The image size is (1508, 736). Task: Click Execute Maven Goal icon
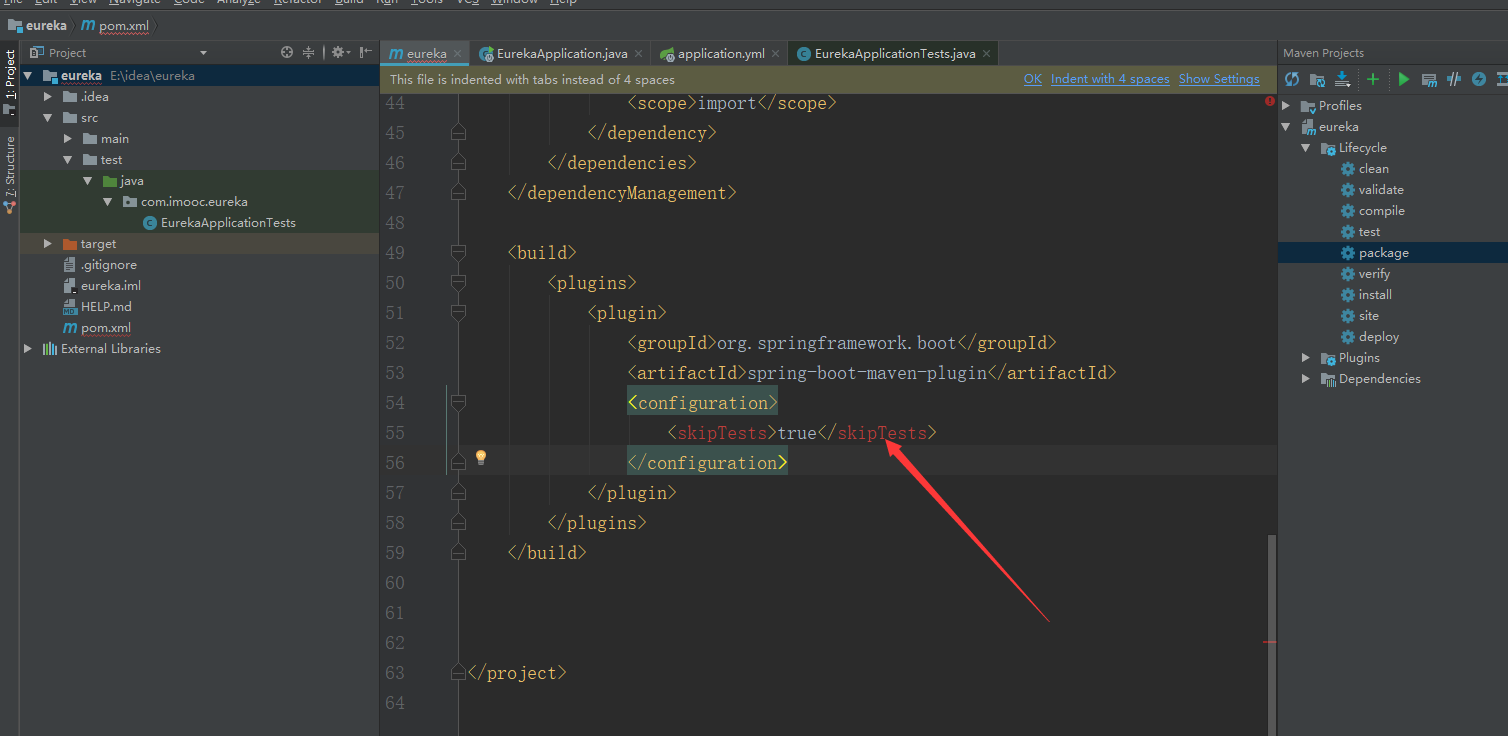click(x=1429, y=79)
